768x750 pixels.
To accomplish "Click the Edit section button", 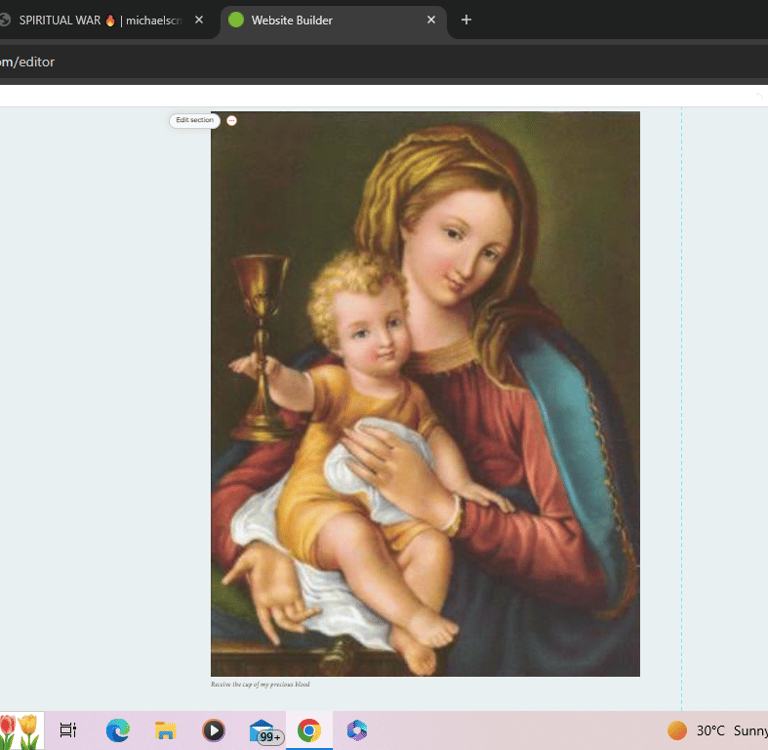I will 194,121.
